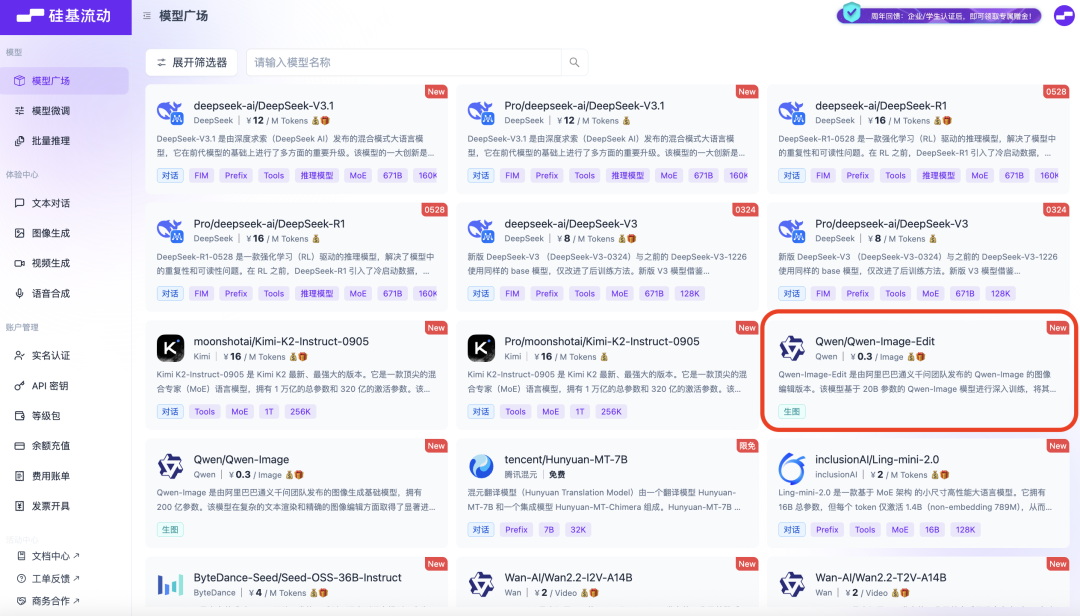This screenshot has width=1080, height=616.
Task: Click the 7B tag on Hunyuan-MT-7B card
Action: pyautogui.click(x=549, y=530)
